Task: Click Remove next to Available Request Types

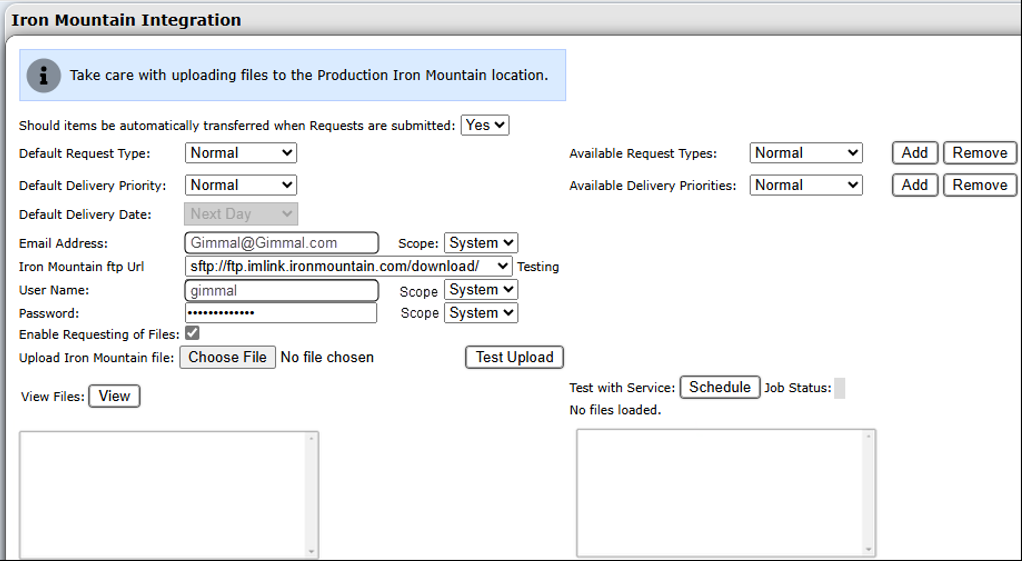Action: coord(979,153)
